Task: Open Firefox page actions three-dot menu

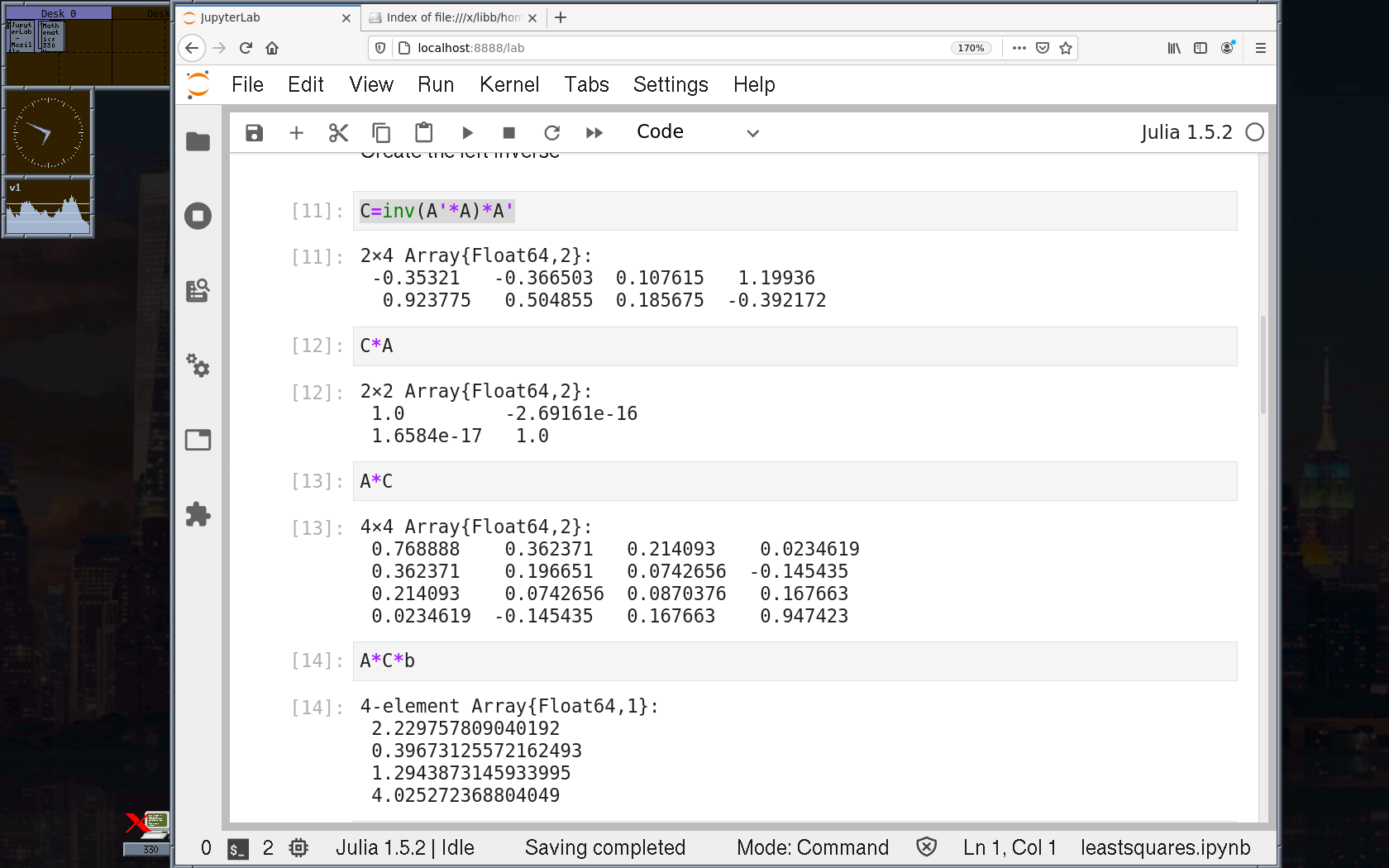Action: click(x=1019, y=48)
